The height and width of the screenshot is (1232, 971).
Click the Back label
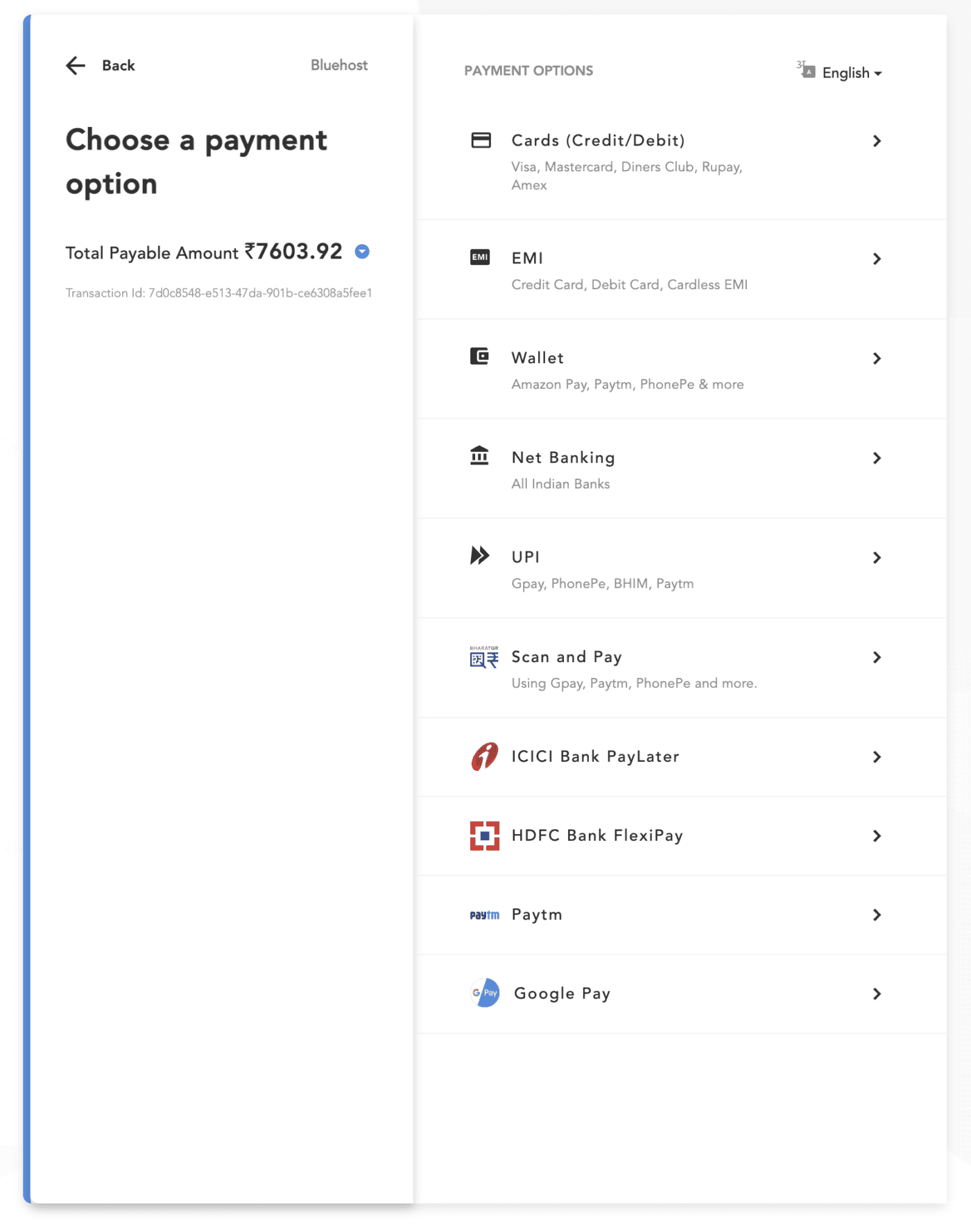click(119, 65)
